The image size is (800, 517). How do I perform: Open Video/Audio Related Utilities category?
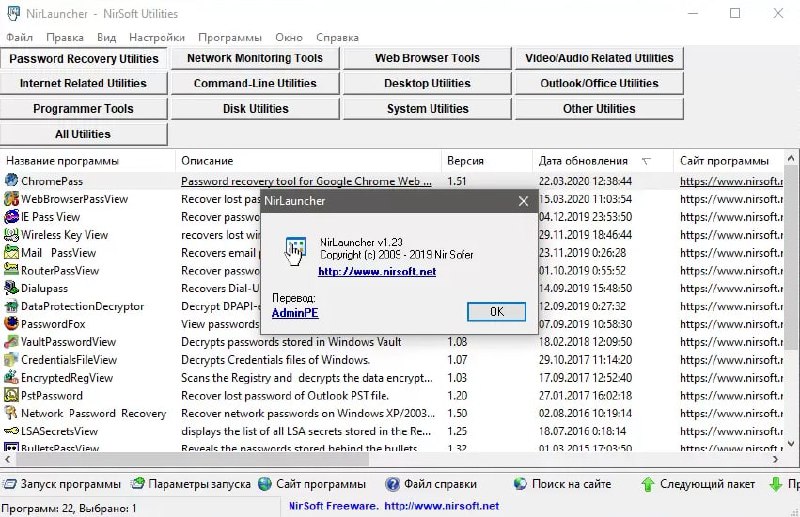pyautogui.click(x=599, y=58)
